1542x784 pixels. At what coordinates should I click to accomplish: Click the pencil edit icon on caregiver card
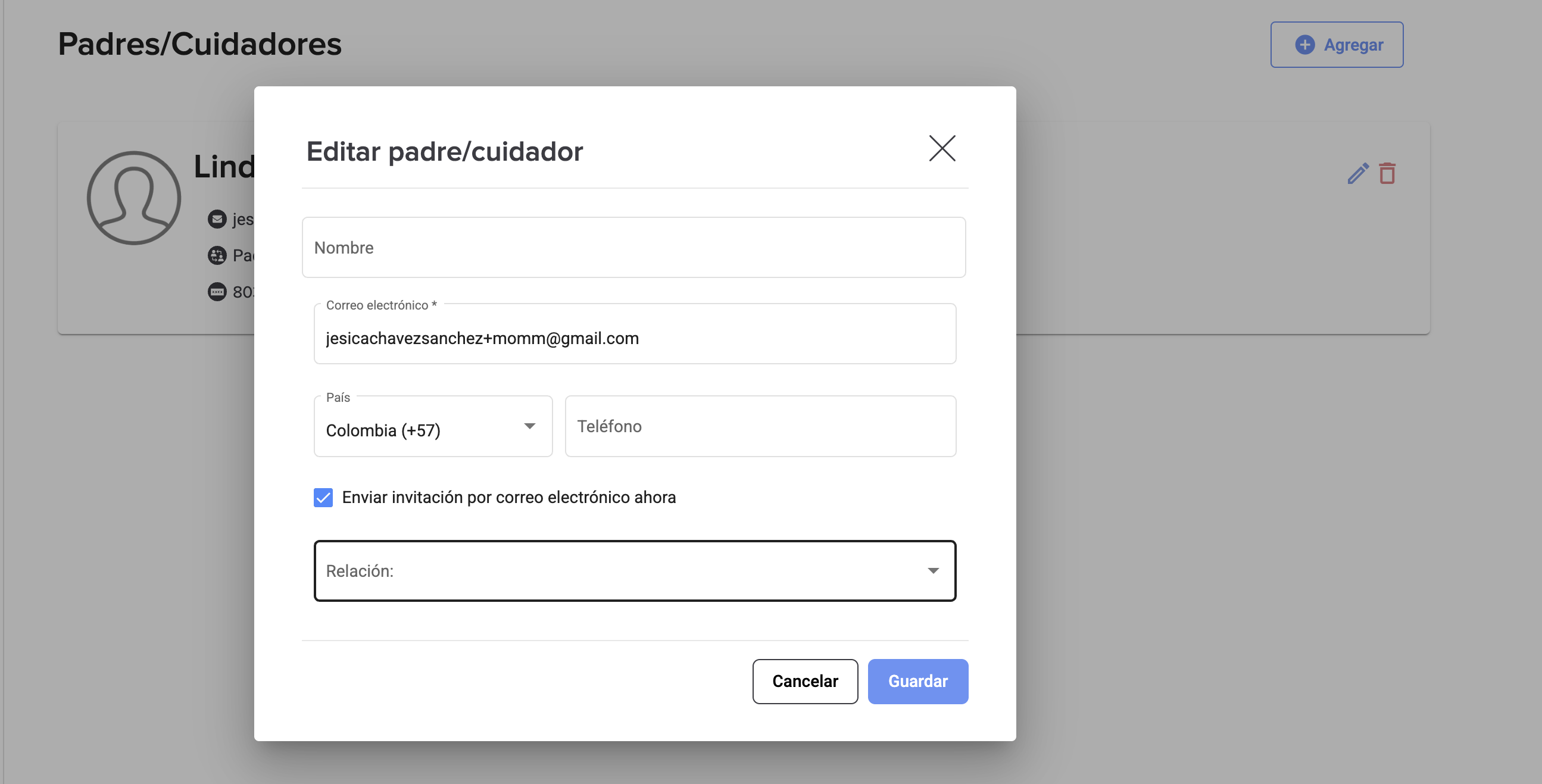tap(1357, 174)
